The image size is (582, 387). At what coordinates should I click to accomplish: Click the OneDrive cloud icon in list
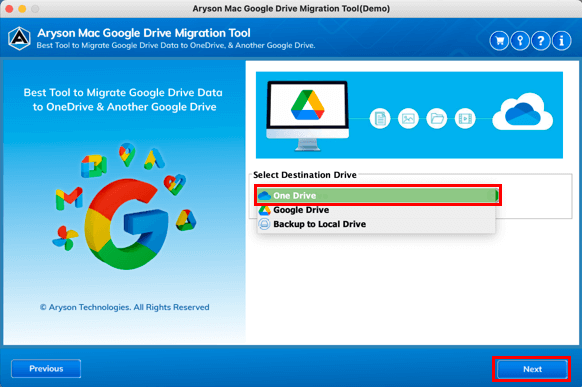pos(264,196)
